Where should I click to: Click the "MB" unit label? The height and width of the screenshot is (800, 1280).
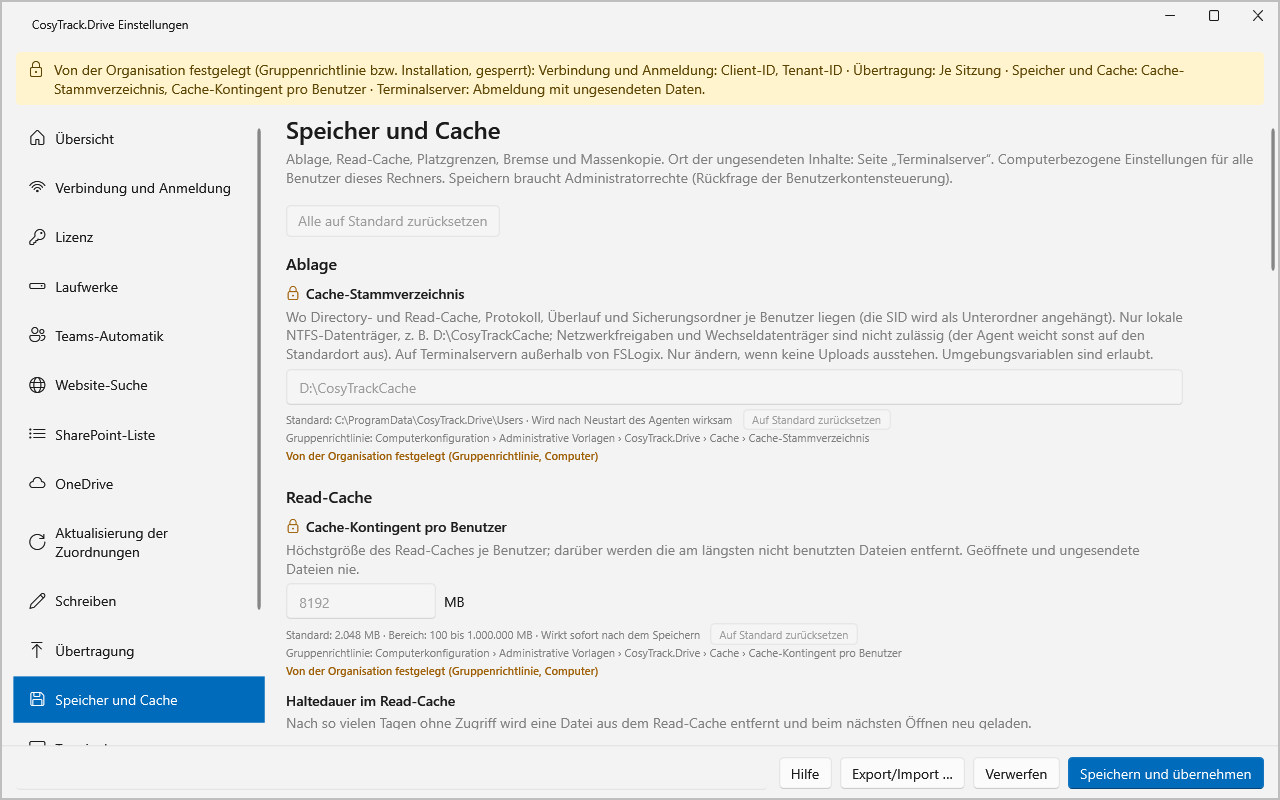[454, 602]
